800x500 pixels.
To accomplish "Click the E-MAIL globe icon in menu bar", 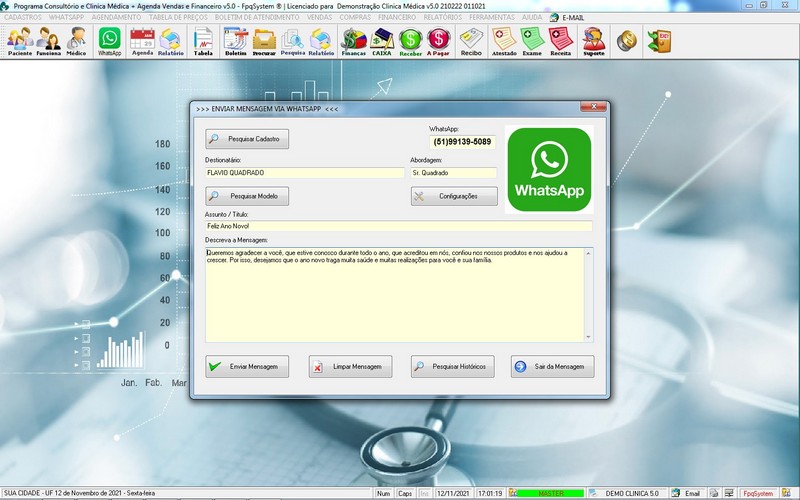I will tap(554, 17).
